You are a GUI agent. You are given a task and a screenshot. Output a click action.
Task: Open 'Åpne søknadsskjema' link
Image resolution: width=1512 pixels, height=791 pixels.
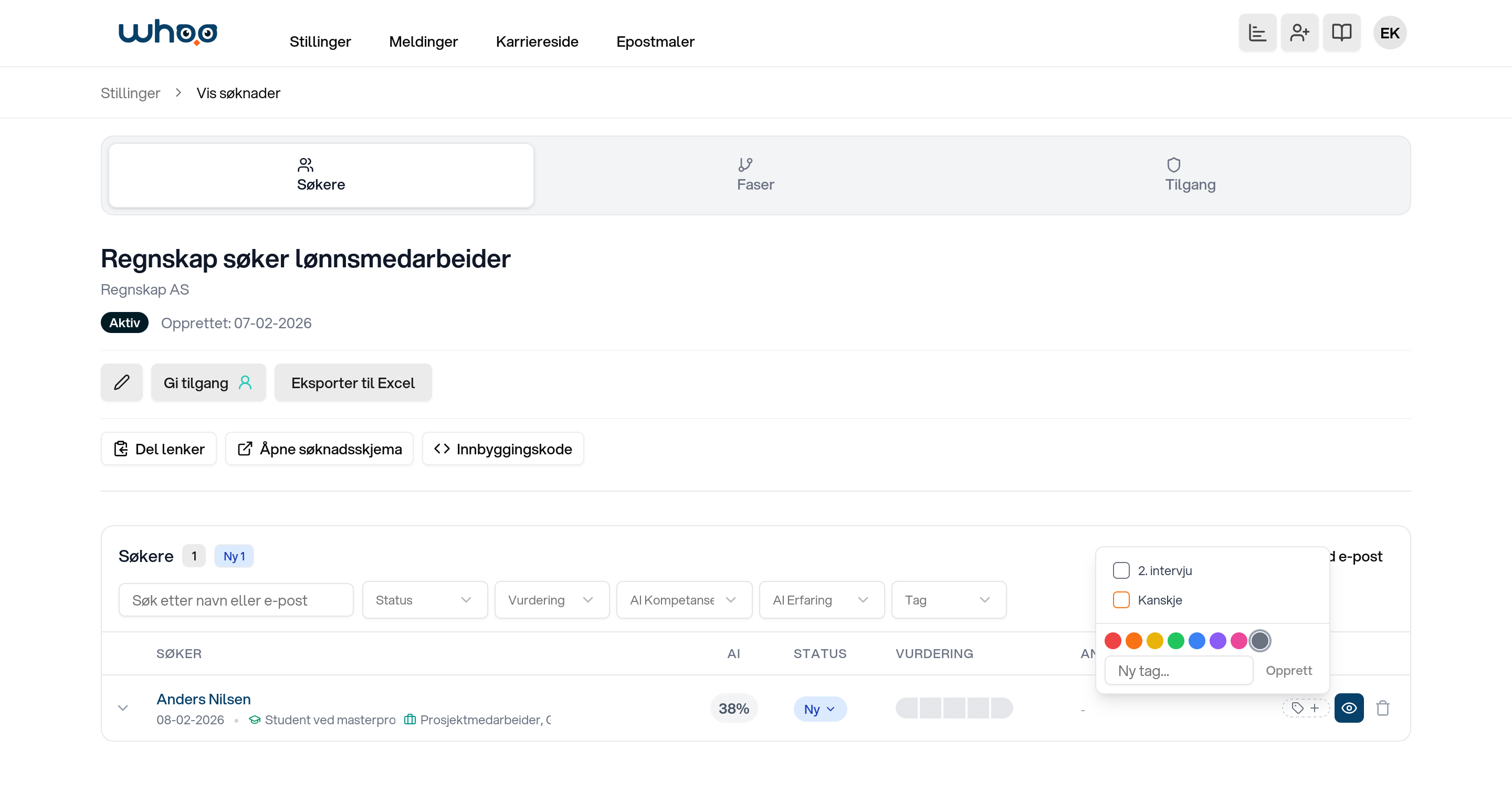319,449
